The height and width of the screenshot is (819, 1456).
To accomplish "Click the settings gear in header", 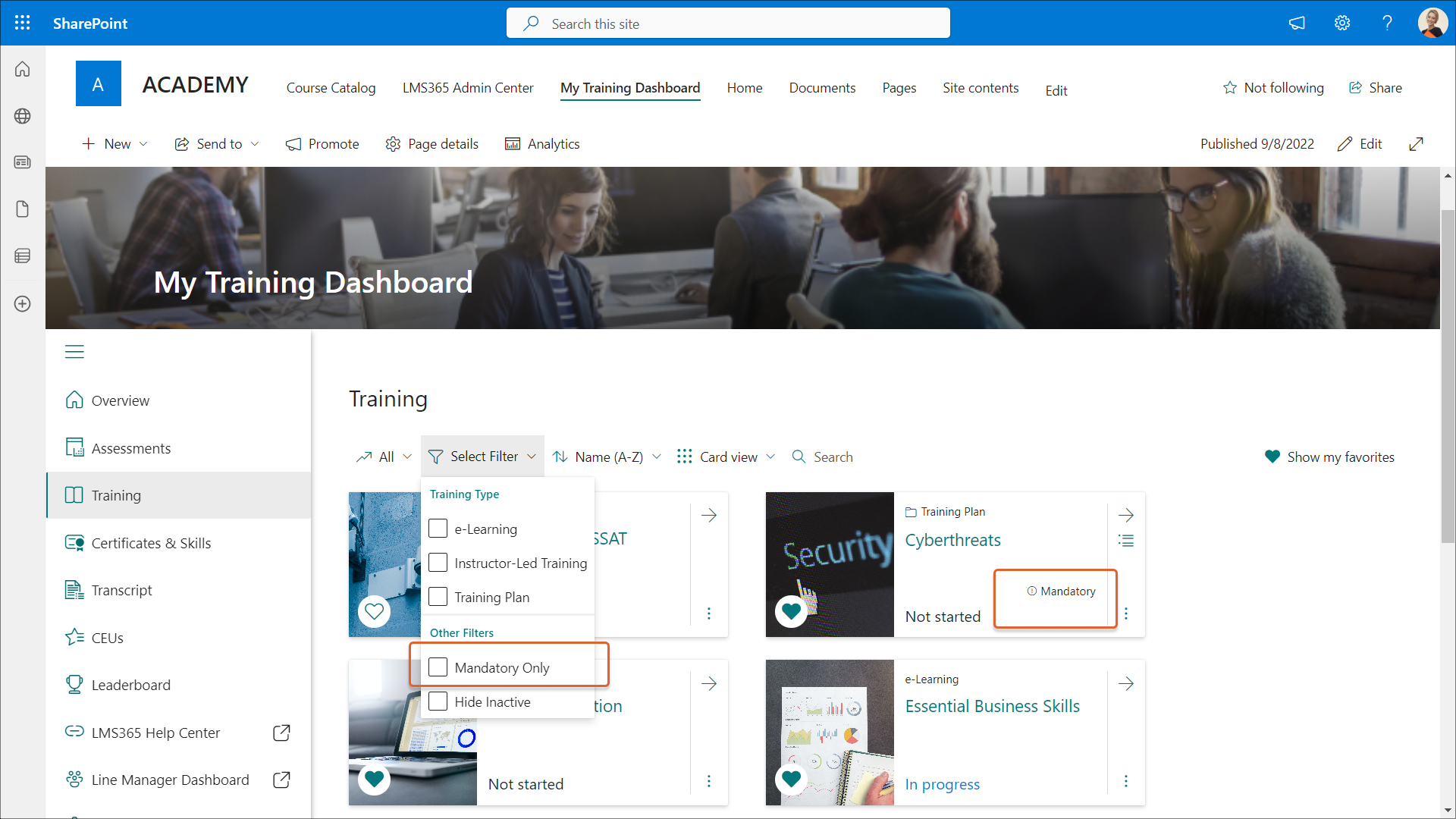I will (1342, 23).
